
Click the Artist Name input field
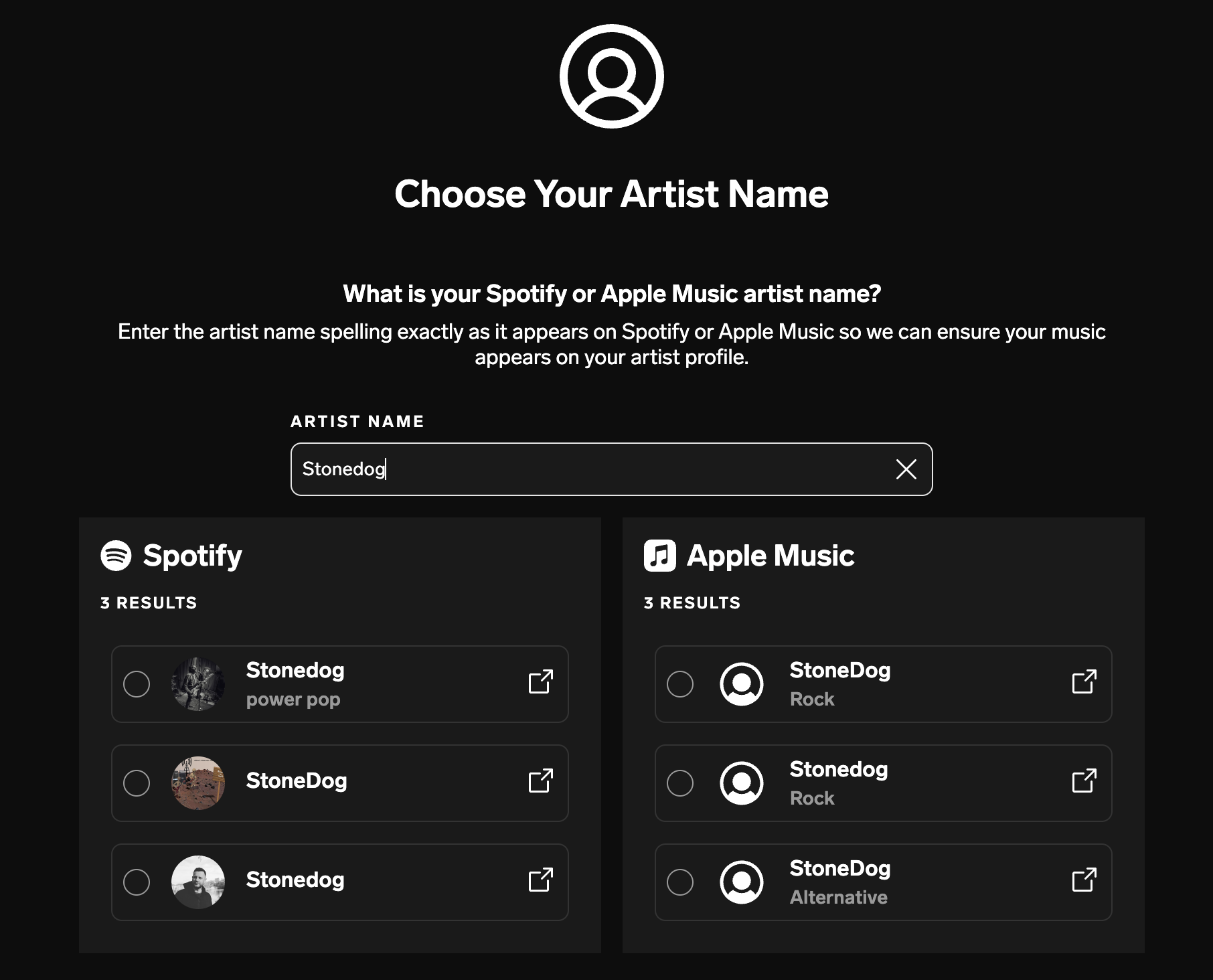point(611,469)
